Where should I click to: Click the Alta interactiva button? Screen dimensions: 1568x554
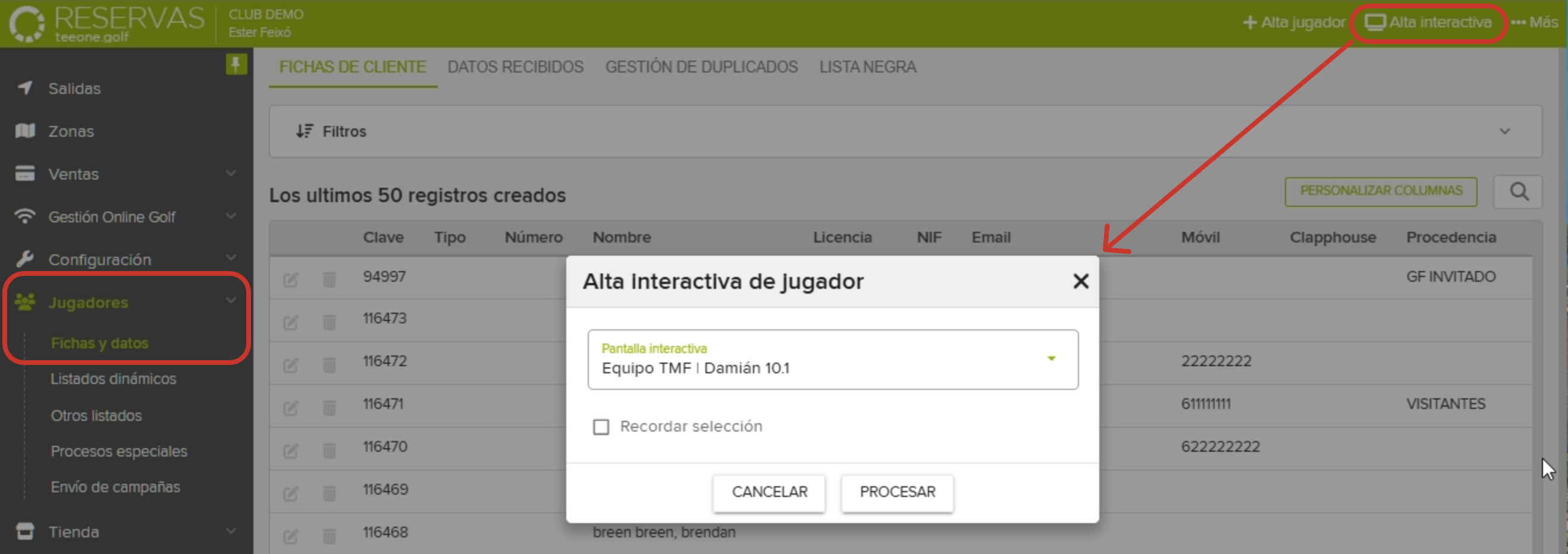click(x=1428, y=23)
